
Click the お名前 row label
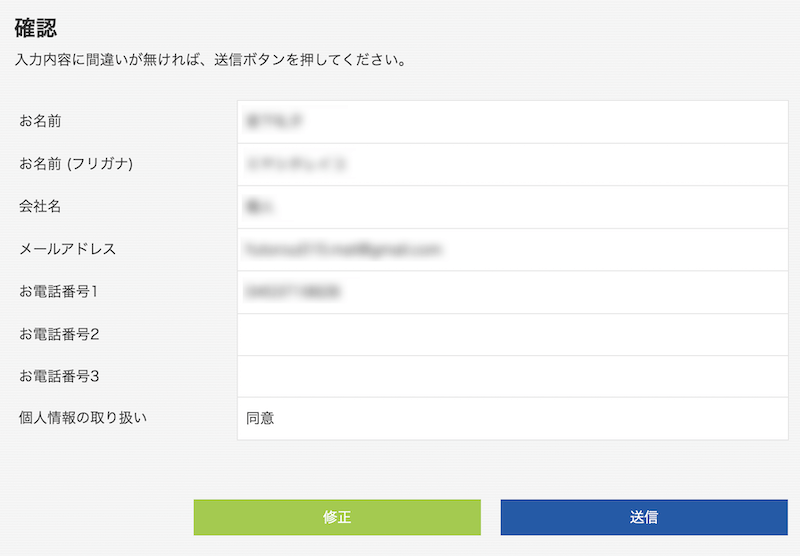(40, 121)
